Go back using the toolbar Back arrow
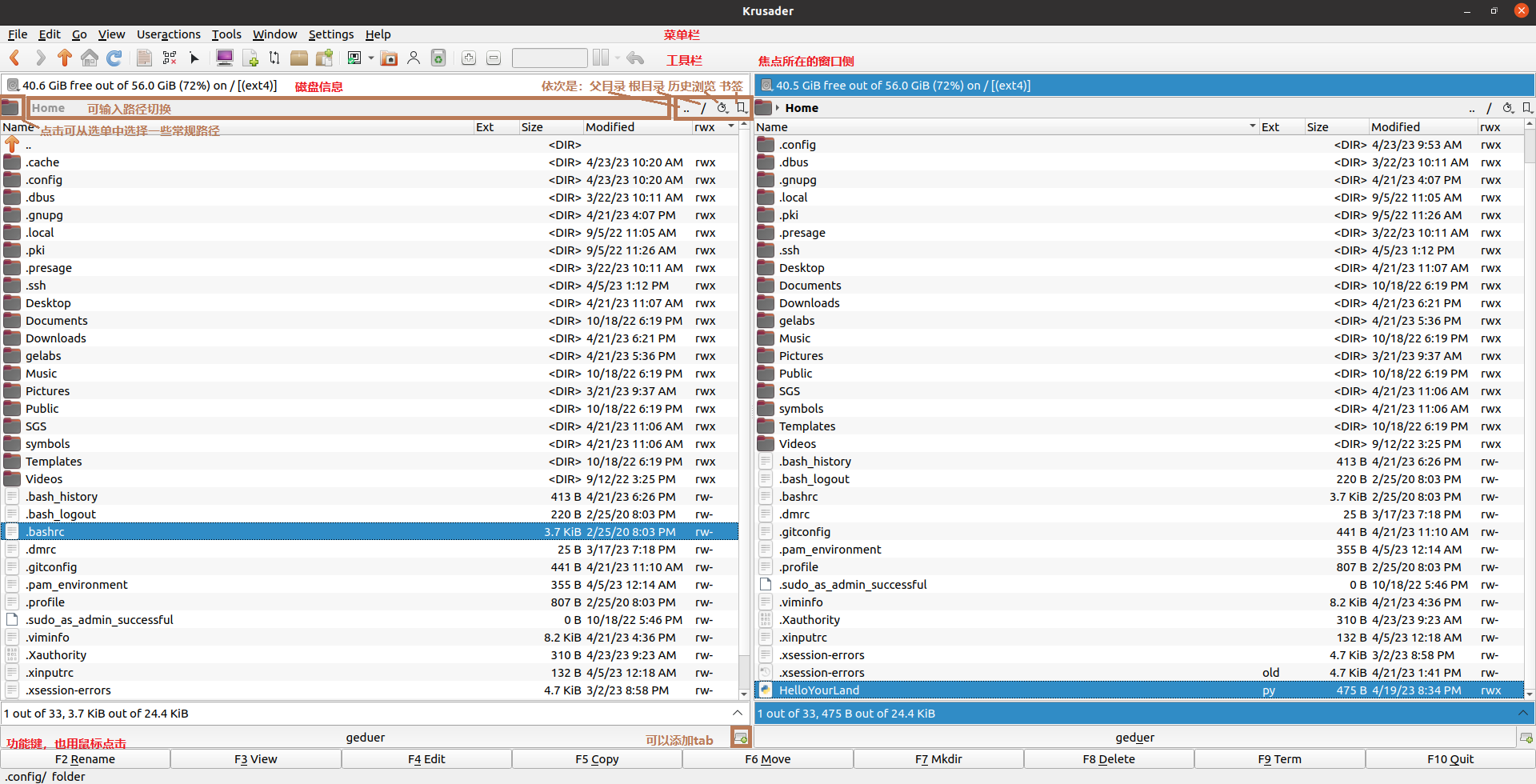 pos(14,58)
